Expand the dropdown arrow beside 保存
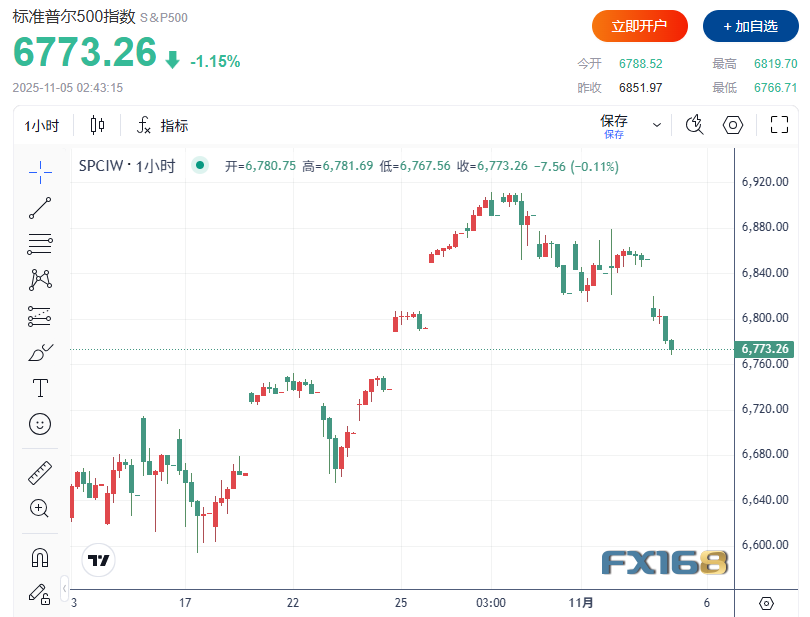 [657, 125]
